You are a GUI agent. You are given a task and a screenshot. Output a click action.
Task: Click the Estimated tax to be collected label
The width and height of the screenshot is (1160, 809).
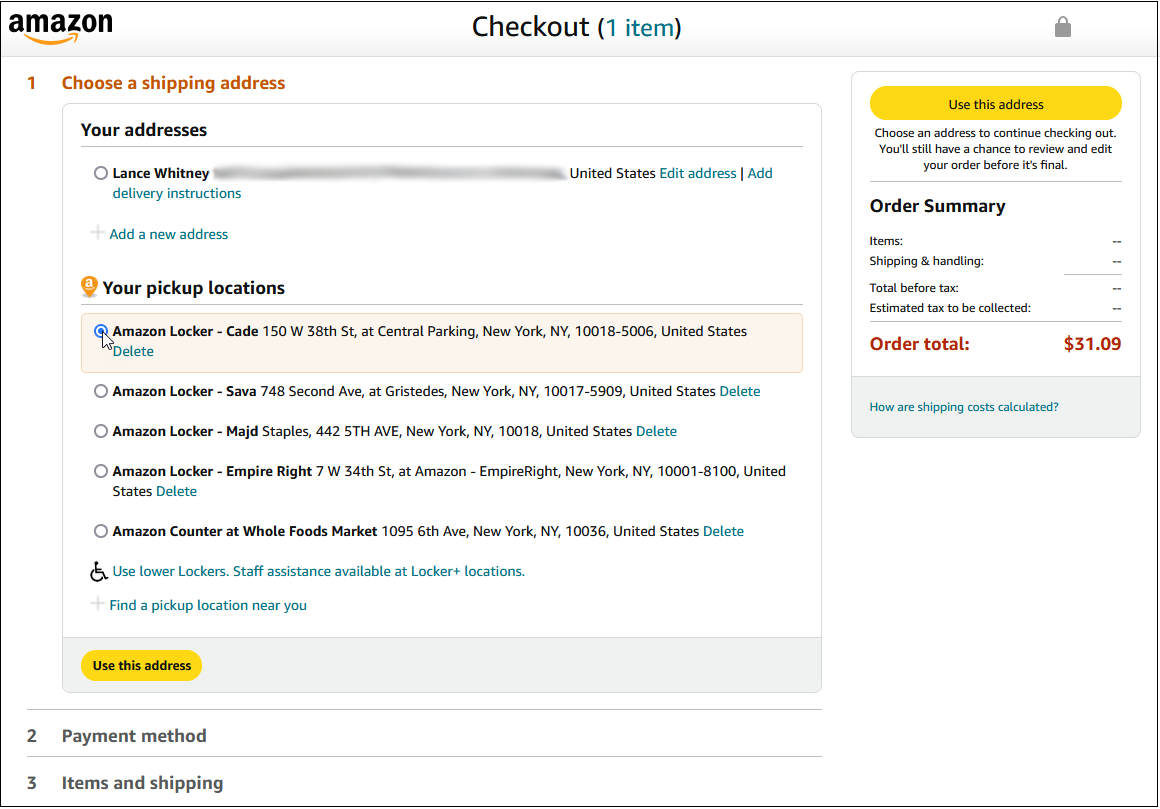pos(950,308)
